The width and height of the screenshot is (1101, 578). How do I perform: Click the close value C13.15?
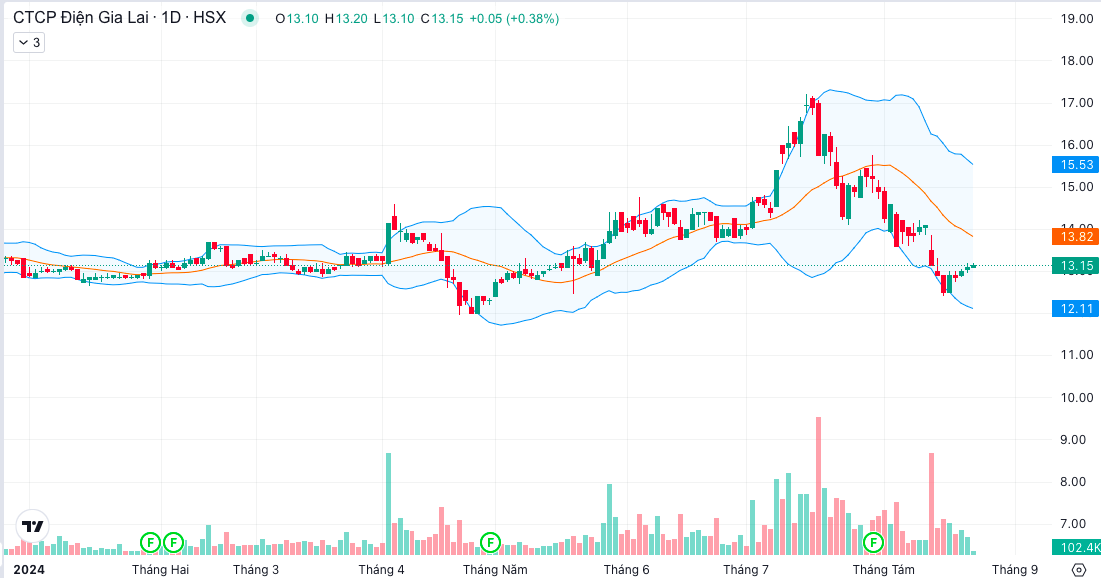(x=442, y=19)
